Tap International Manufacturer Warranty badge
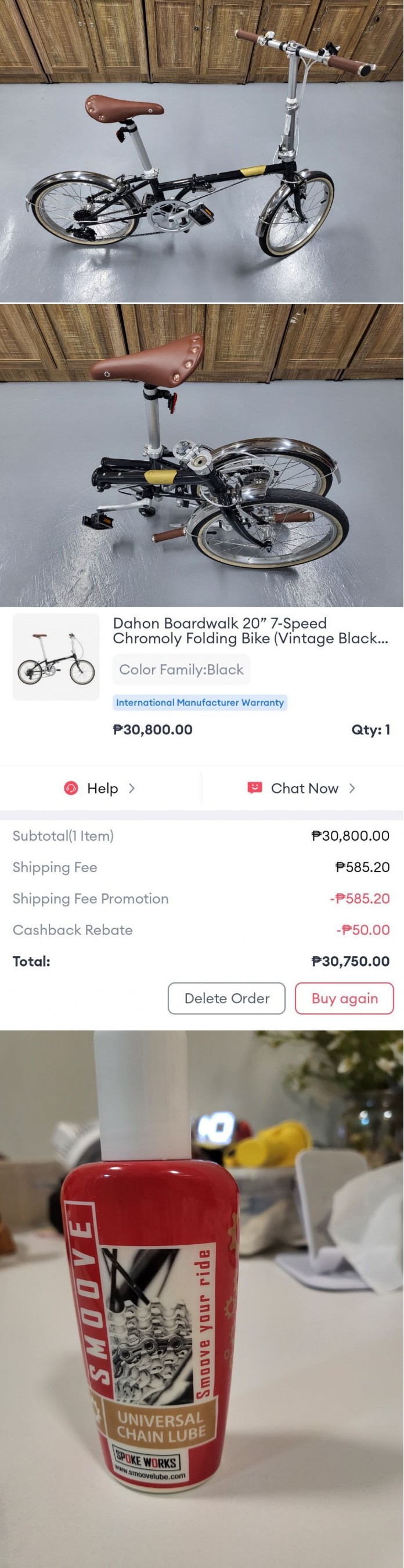This screenshot has width=404, height=1568. pos(200,702)
